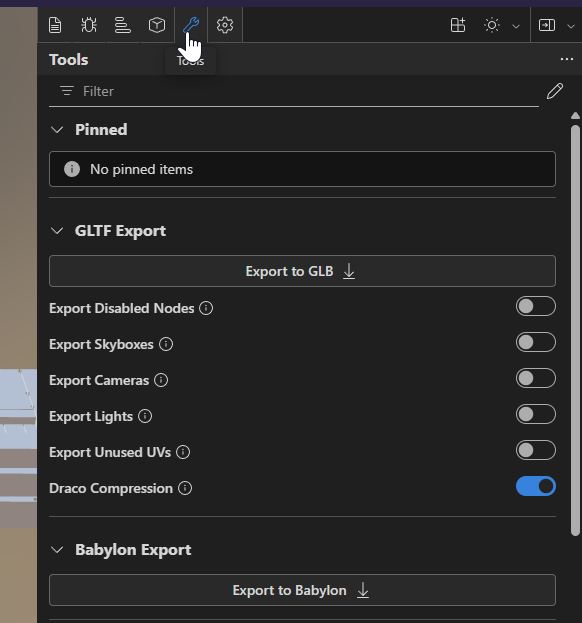This screenshot has width=582, height=623.
Task: Enable Export Skyboxes toggle
Action: (x=536, y=342)
